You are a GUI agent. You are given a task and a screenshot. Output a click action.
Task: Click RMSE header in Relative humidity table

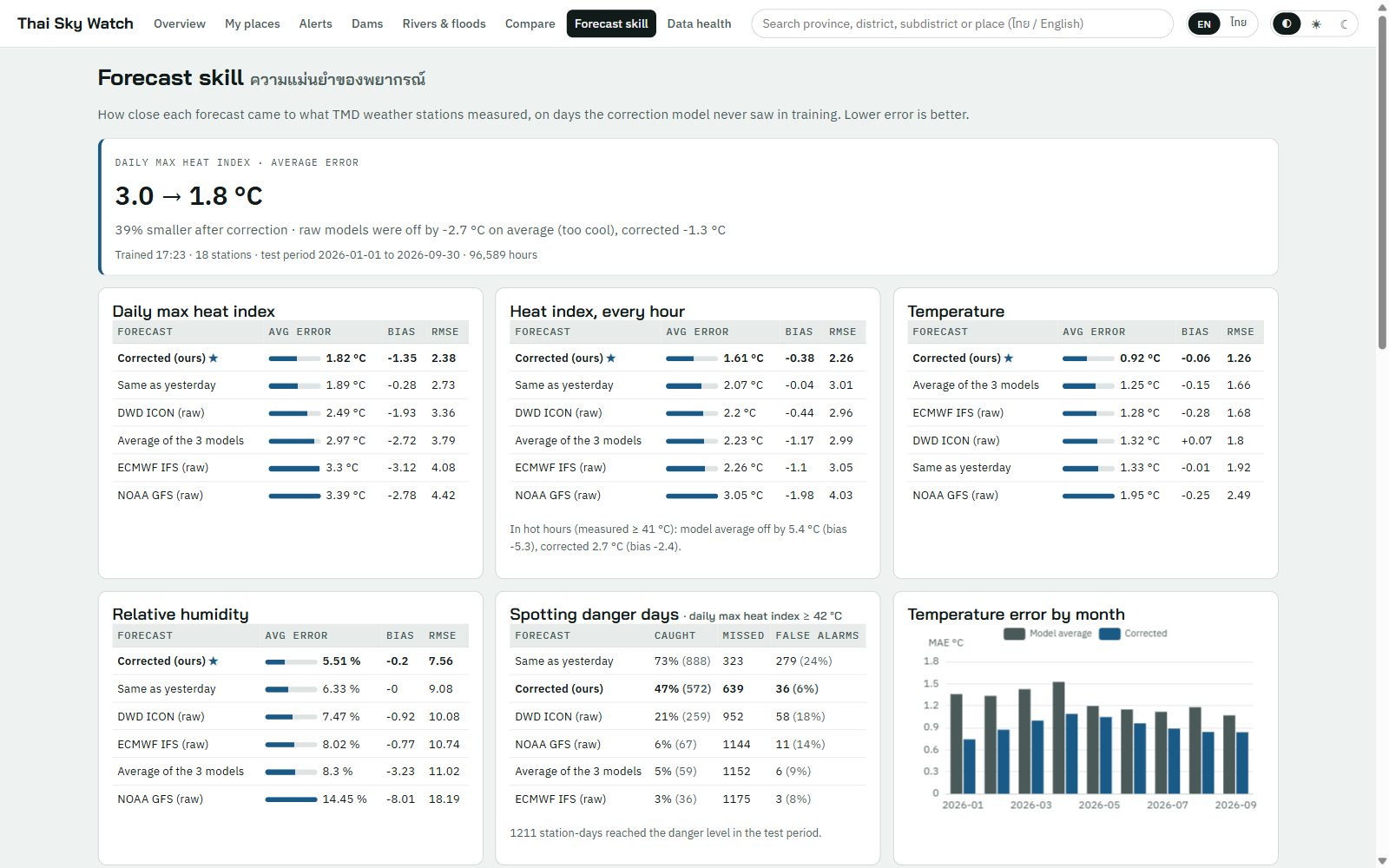(x=442, y=635)
